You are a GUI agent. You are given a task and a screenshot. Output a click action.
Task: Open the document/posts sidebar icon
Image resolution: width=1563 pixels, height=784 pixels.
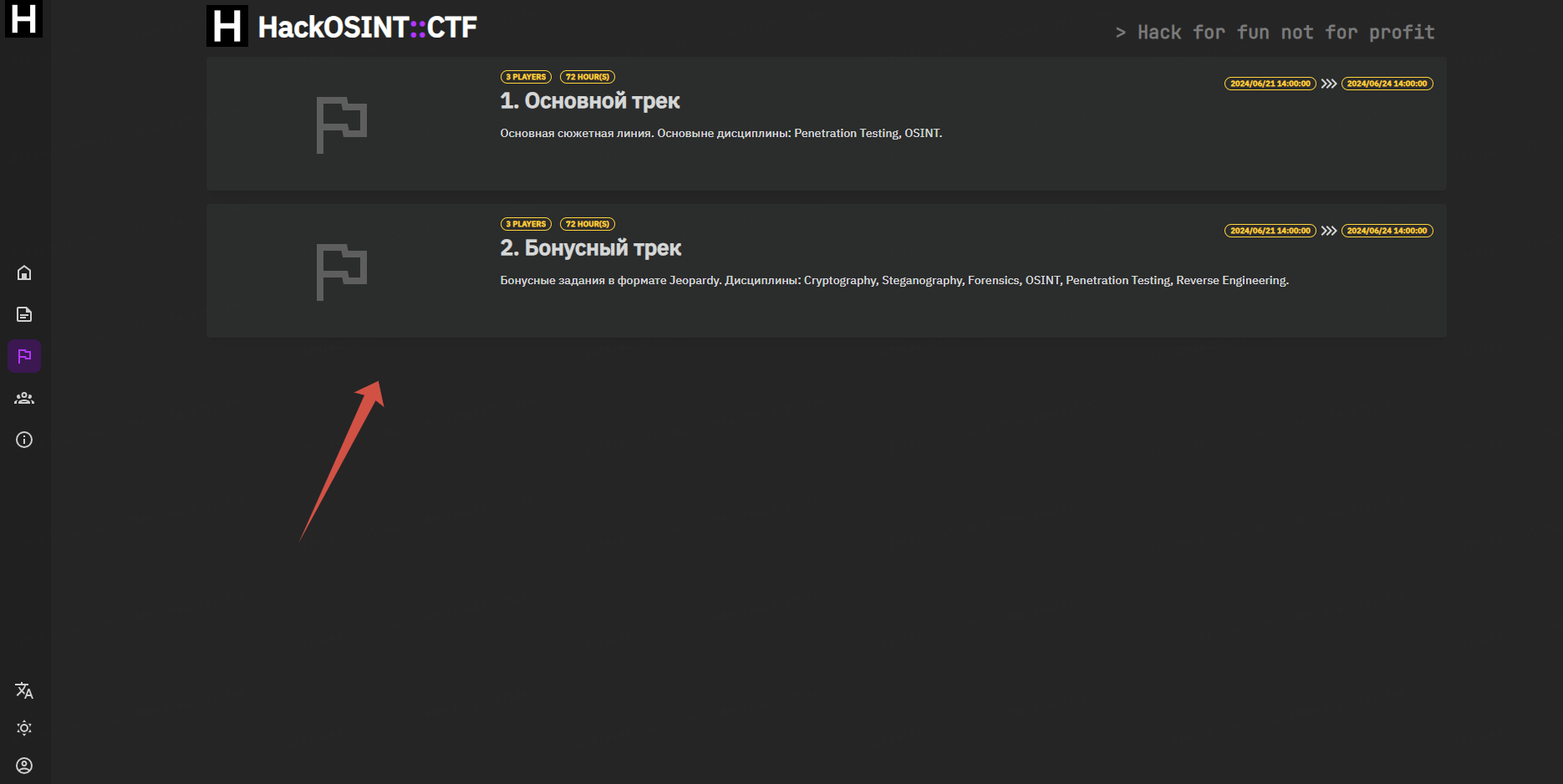24,314
